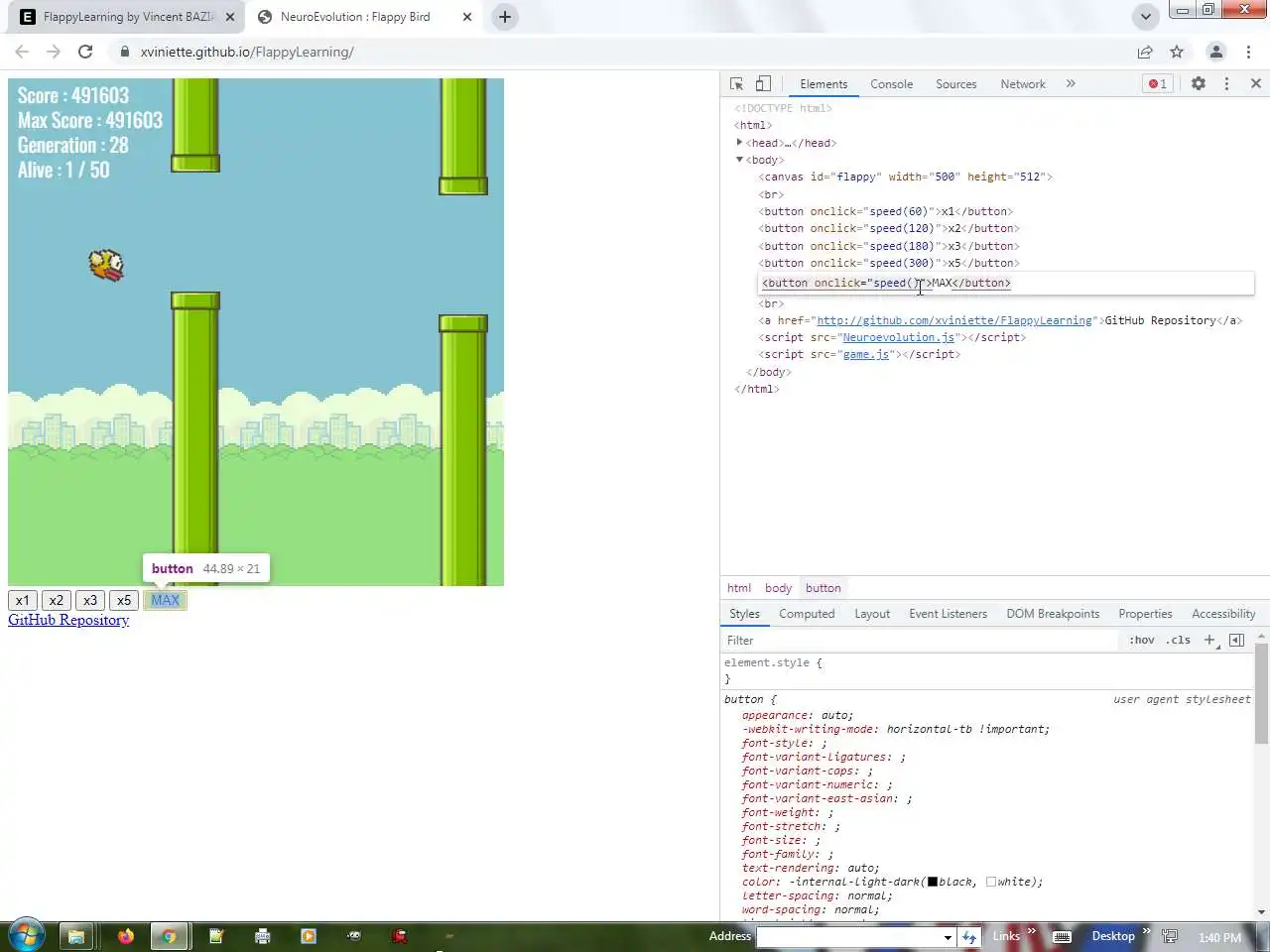Click the Styles filter input field
Image resolution: width=1270 pixels, height=952 pixels.
920,641
